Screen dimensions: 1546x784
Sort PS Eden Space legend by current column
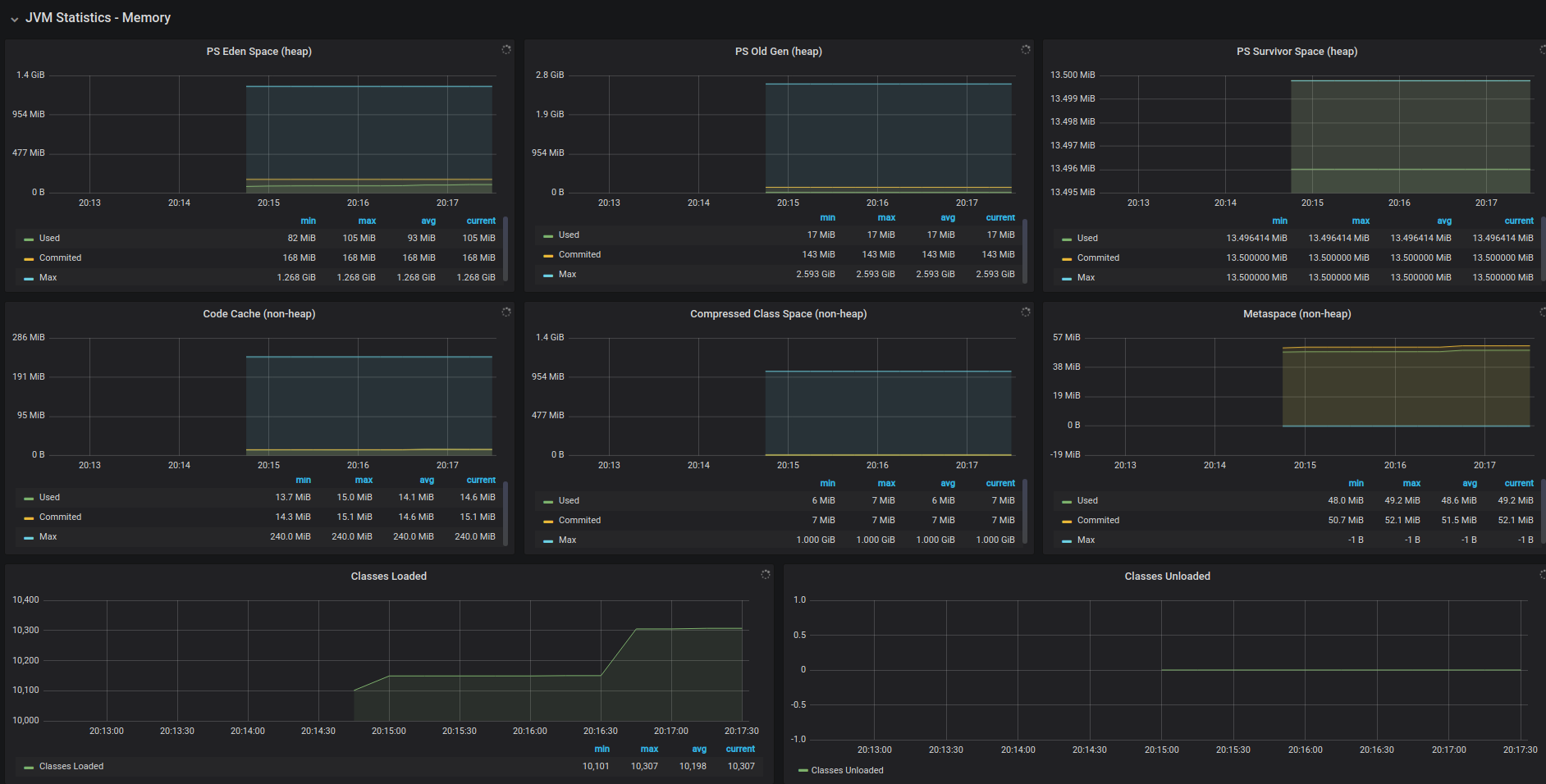tap(481, 221)
